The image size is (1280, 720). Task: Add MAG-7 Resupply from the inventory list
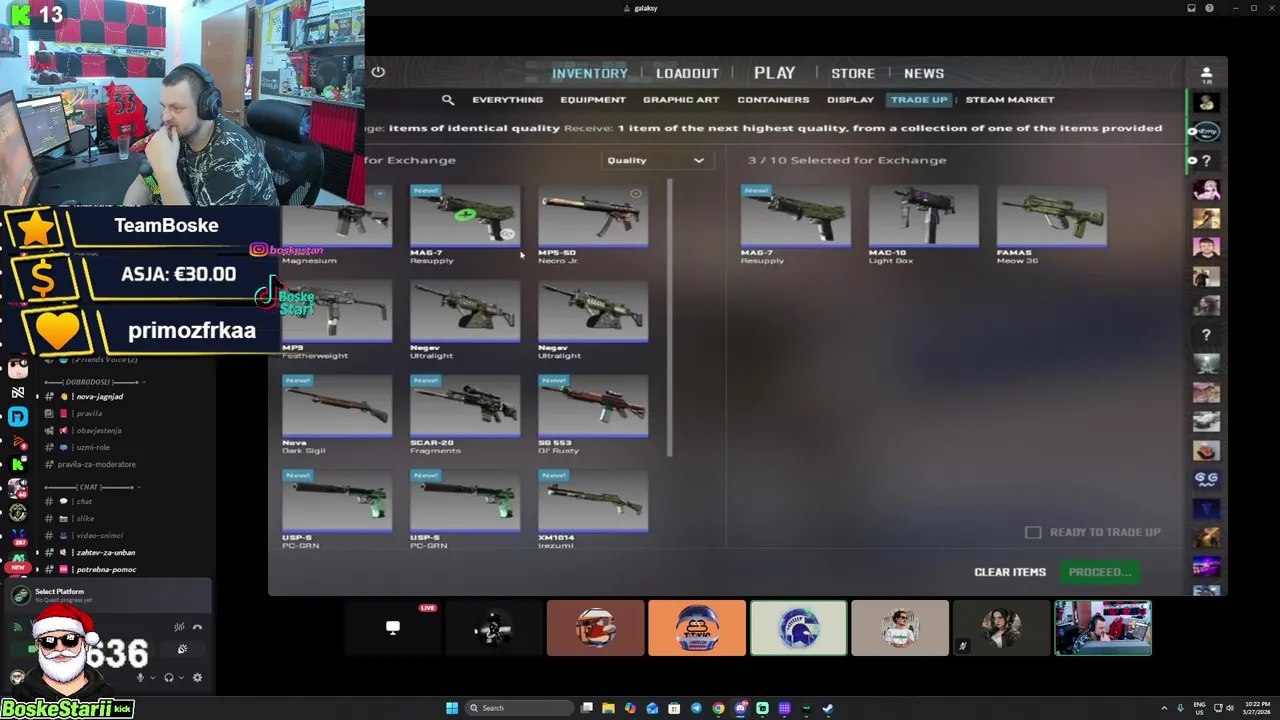coord(465,225)
